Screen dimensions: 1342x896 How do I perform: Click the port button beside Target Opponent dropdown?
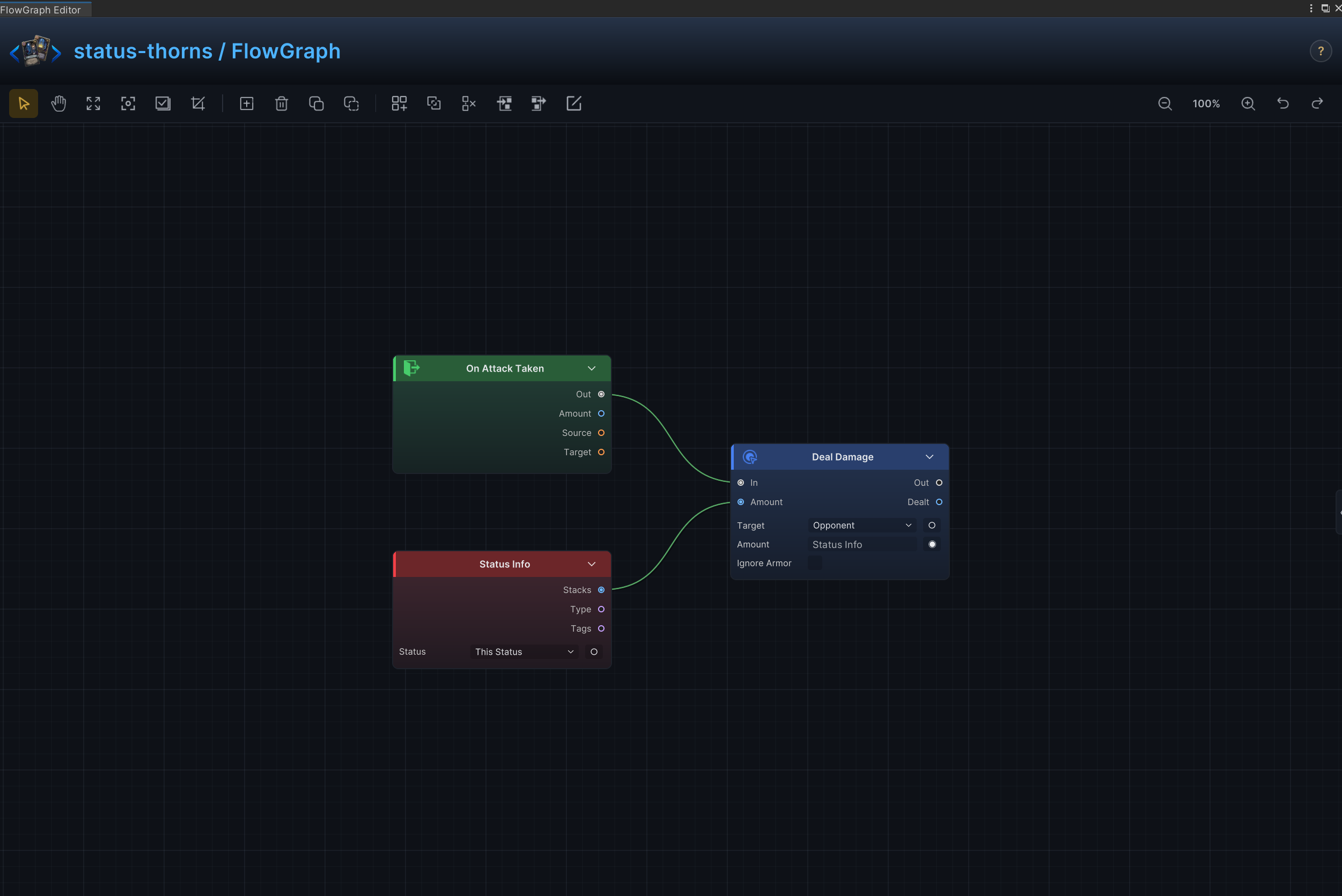[x=932, y=525]
